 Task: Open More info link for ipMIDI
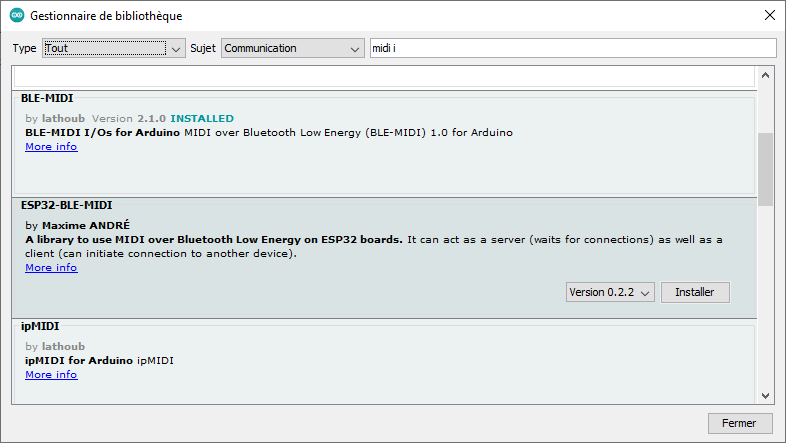coord(51,374)
